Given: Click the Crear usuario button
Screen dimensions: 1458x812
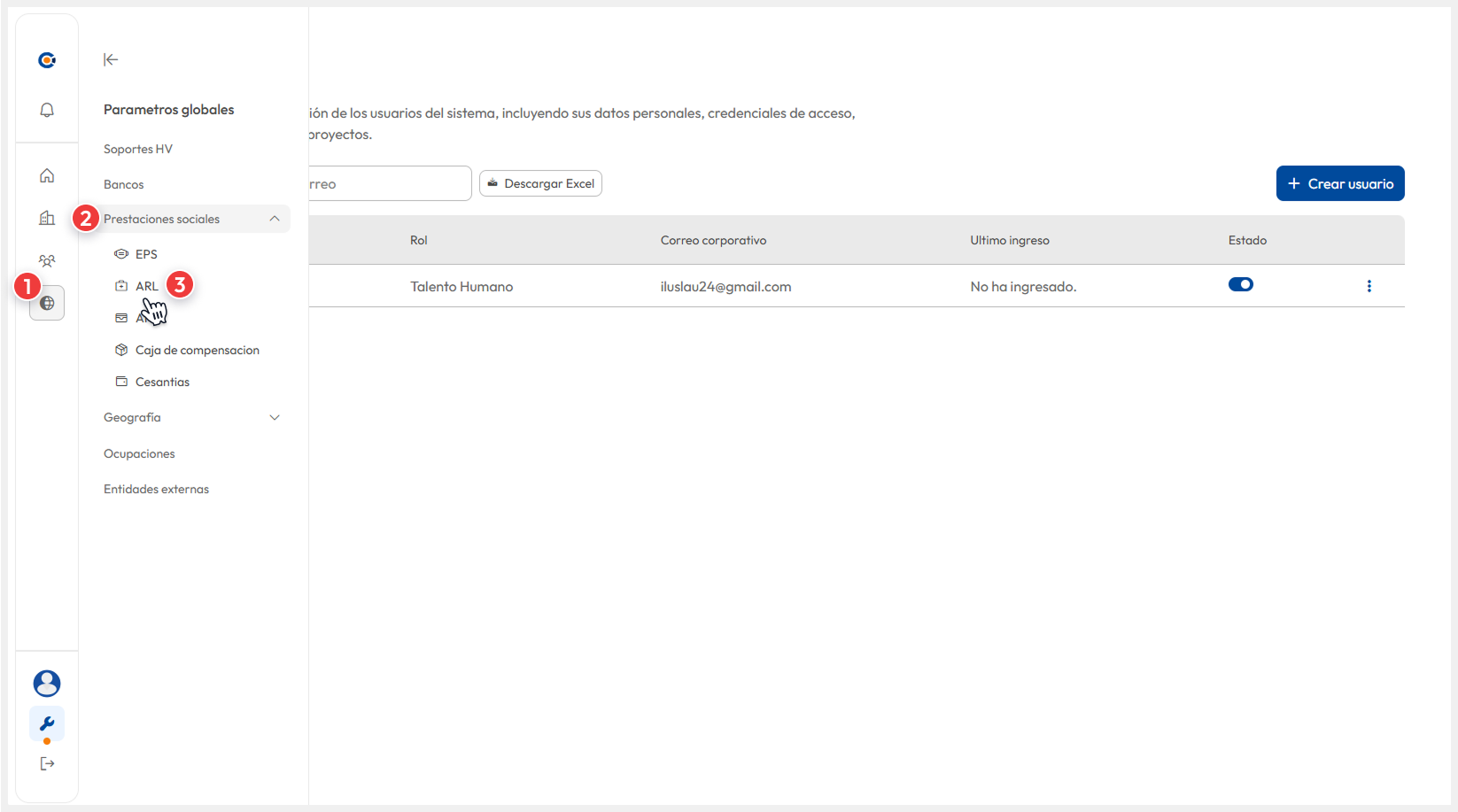Looking at the screenshot, I should (1339, 183).
